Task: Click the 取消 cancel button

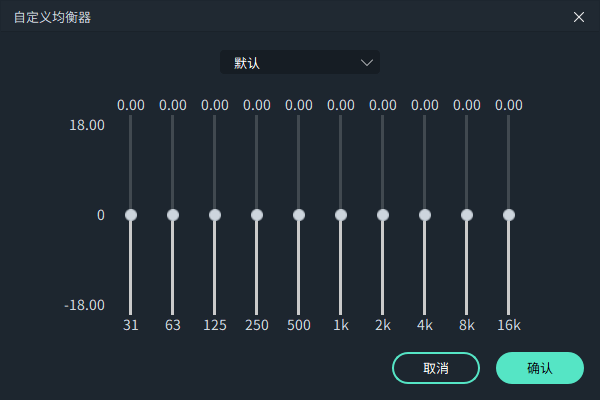Action: pyautogui.click(x=436, y=368)
